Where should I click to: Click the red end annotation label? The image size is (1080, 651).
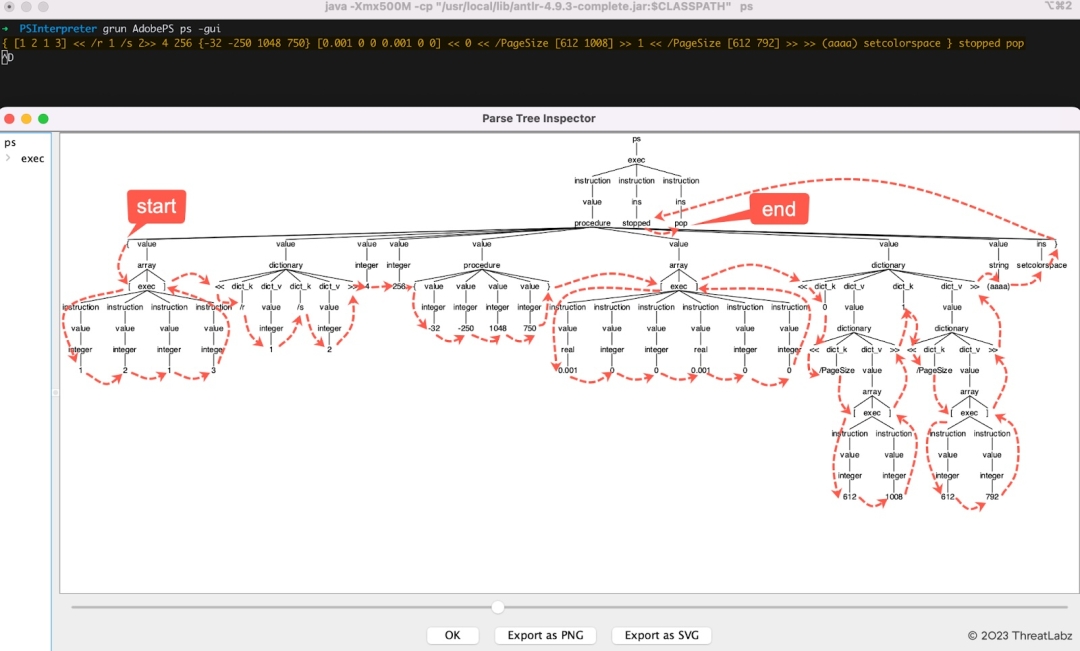(x=779, y=208)
